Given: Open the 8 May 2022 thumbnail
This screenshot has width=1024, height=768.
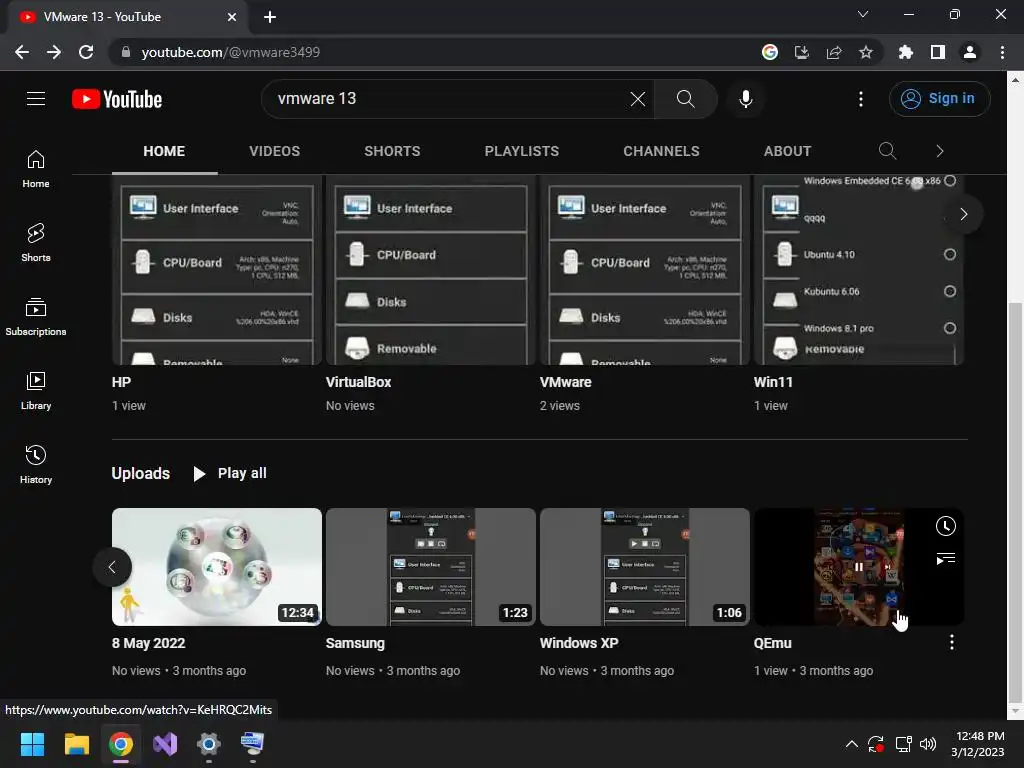Looking at the screenshot, I should click(217, 567).
